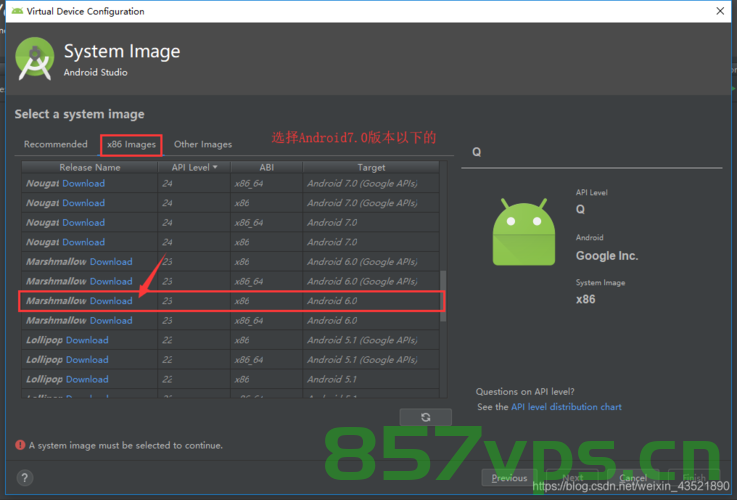The width and height of the screenshot is (737, 500).
Task: Click the 'Select a system image' heading
Action: pos(79,114)
